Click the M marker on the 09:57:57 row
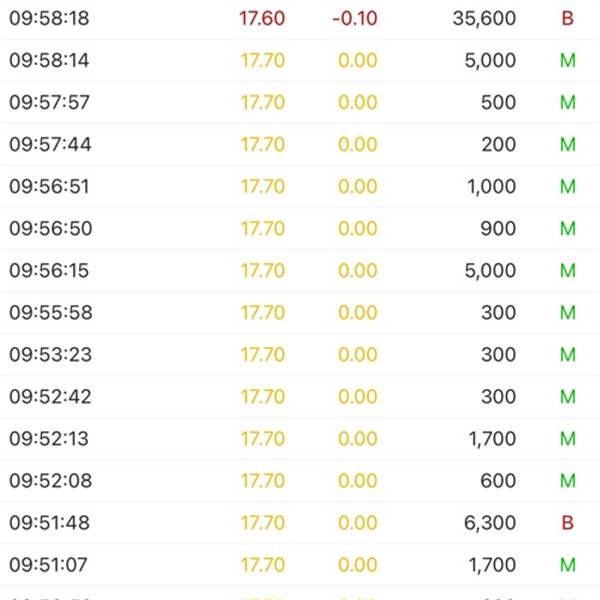 tap(568, 103)
